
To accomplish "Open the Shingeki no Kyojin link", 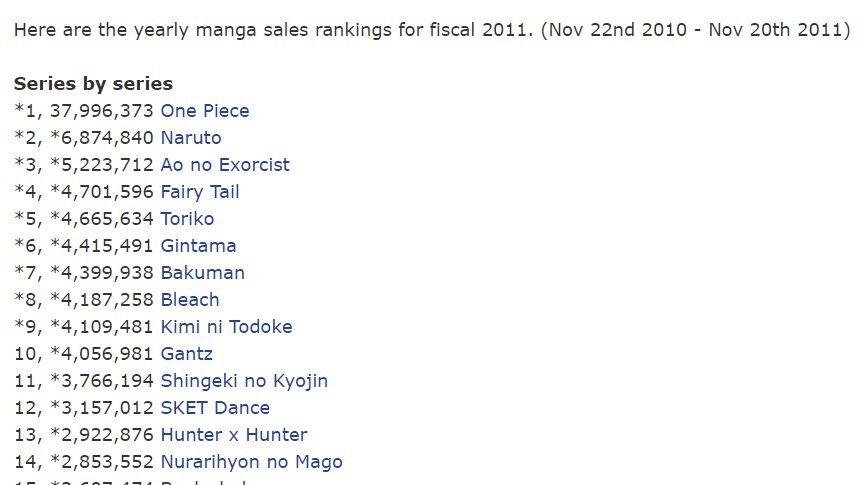I will [243, 381].
